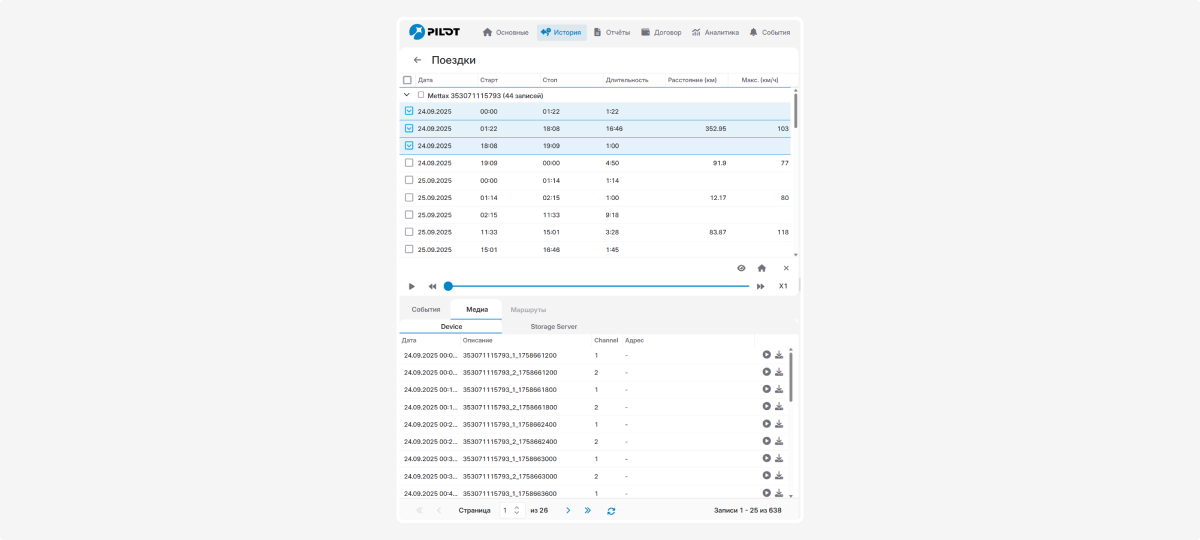
Task: Click the playback timeline slider handle
Action: pyautogui.click(x=448, y=286)
